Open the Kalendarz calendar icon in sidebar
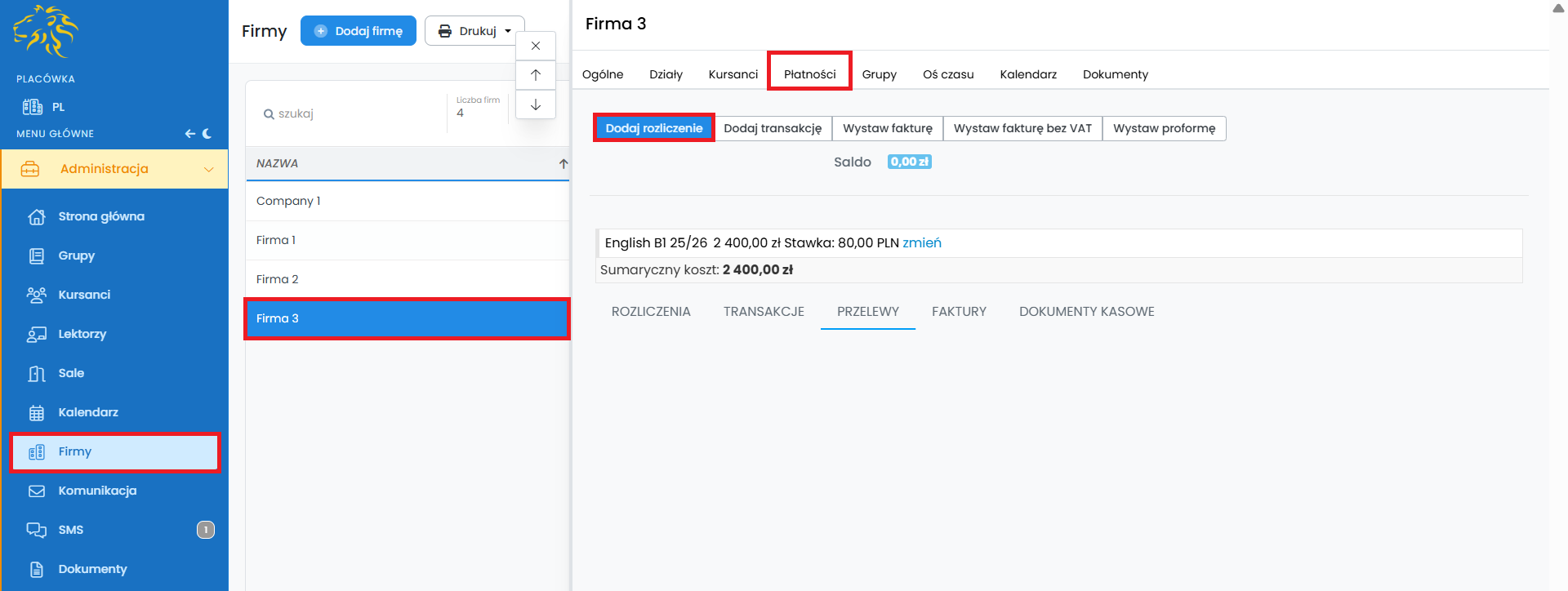 [37, 413]
